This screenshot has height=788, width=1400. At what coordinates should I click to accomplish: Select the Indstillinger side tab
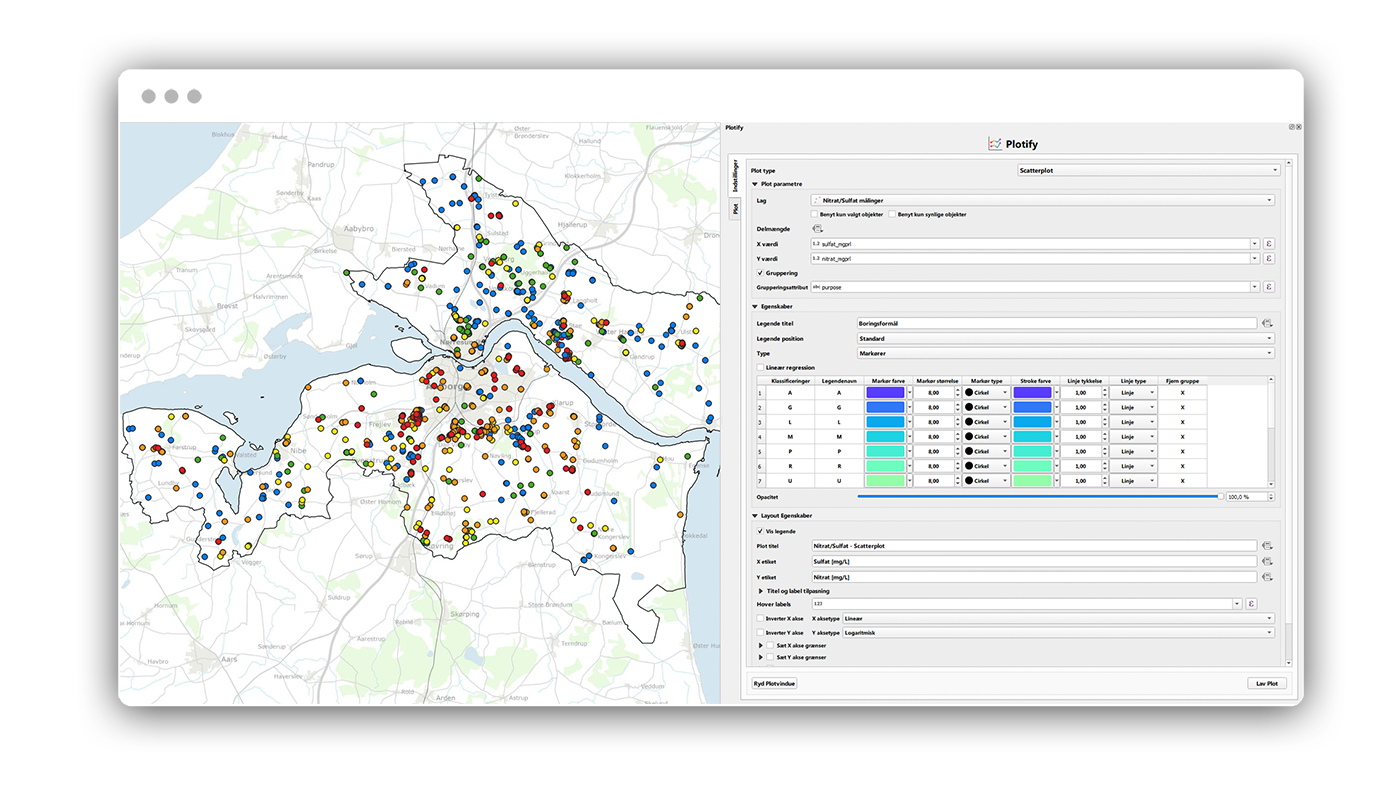point(735,176)
